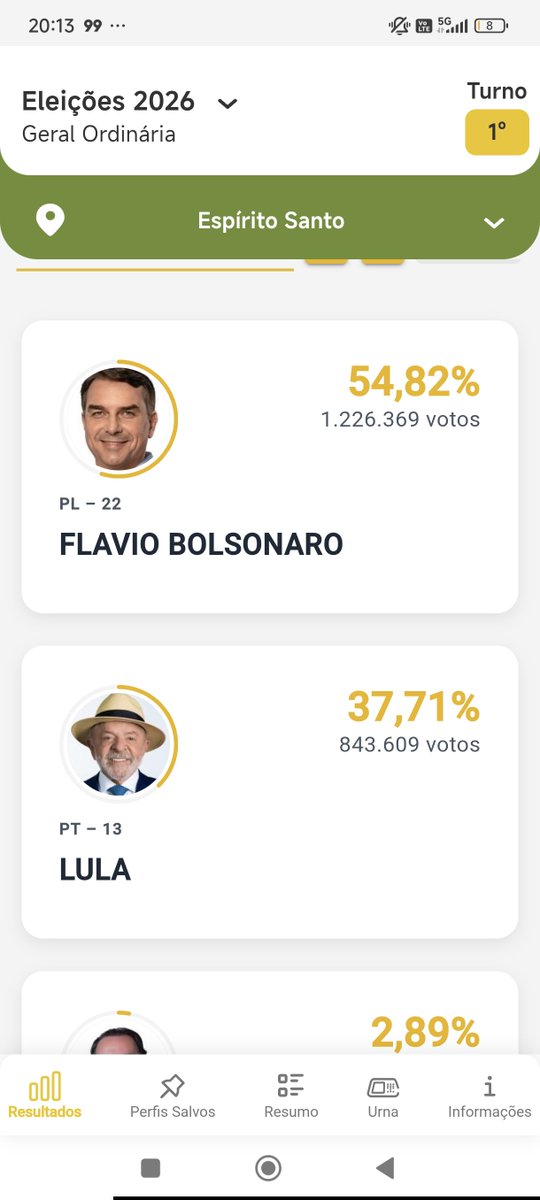
Task: Open the Informações info icon
Action: [489, 1086]
